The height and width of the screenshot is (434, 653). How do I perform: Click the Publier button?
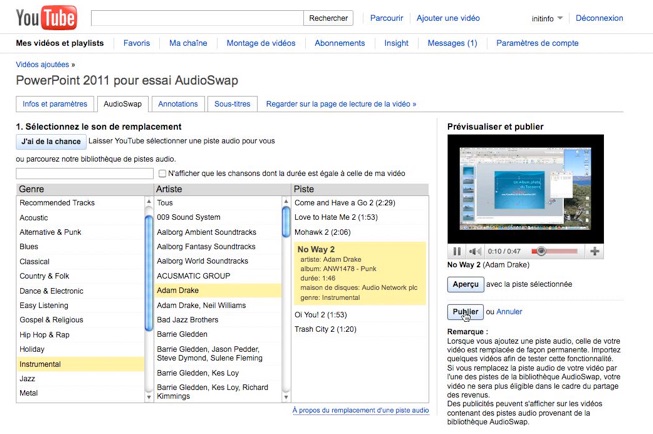[466, 312]
